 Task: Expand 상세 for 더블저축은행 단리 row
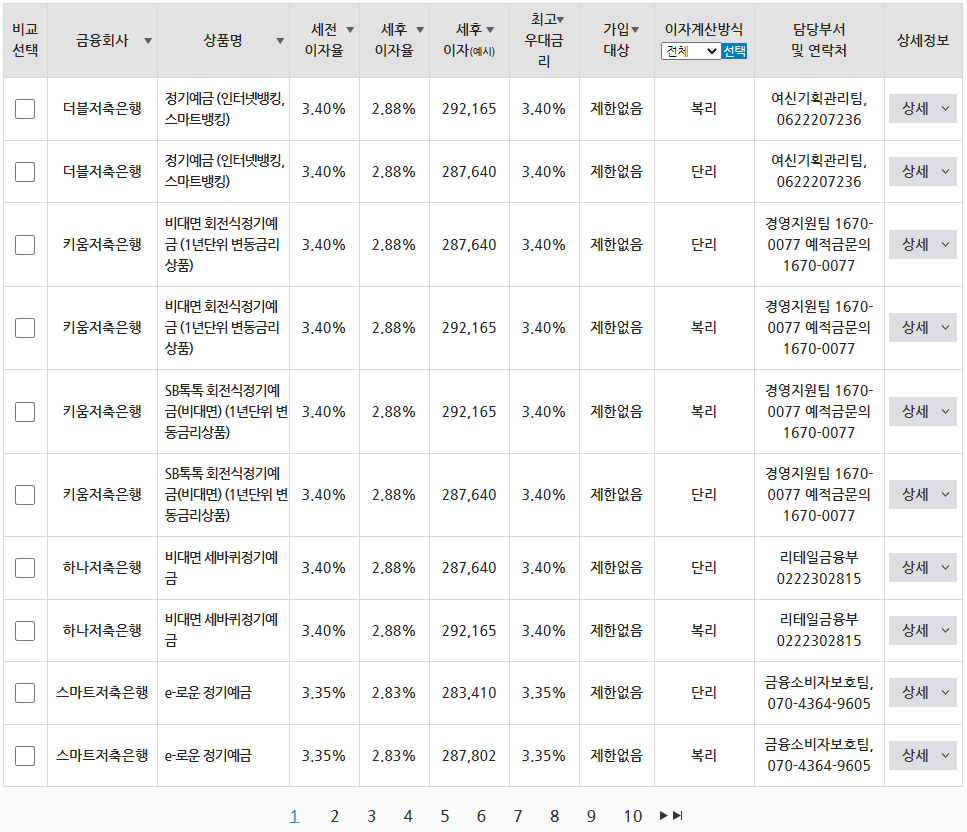[x=923, y=171]
